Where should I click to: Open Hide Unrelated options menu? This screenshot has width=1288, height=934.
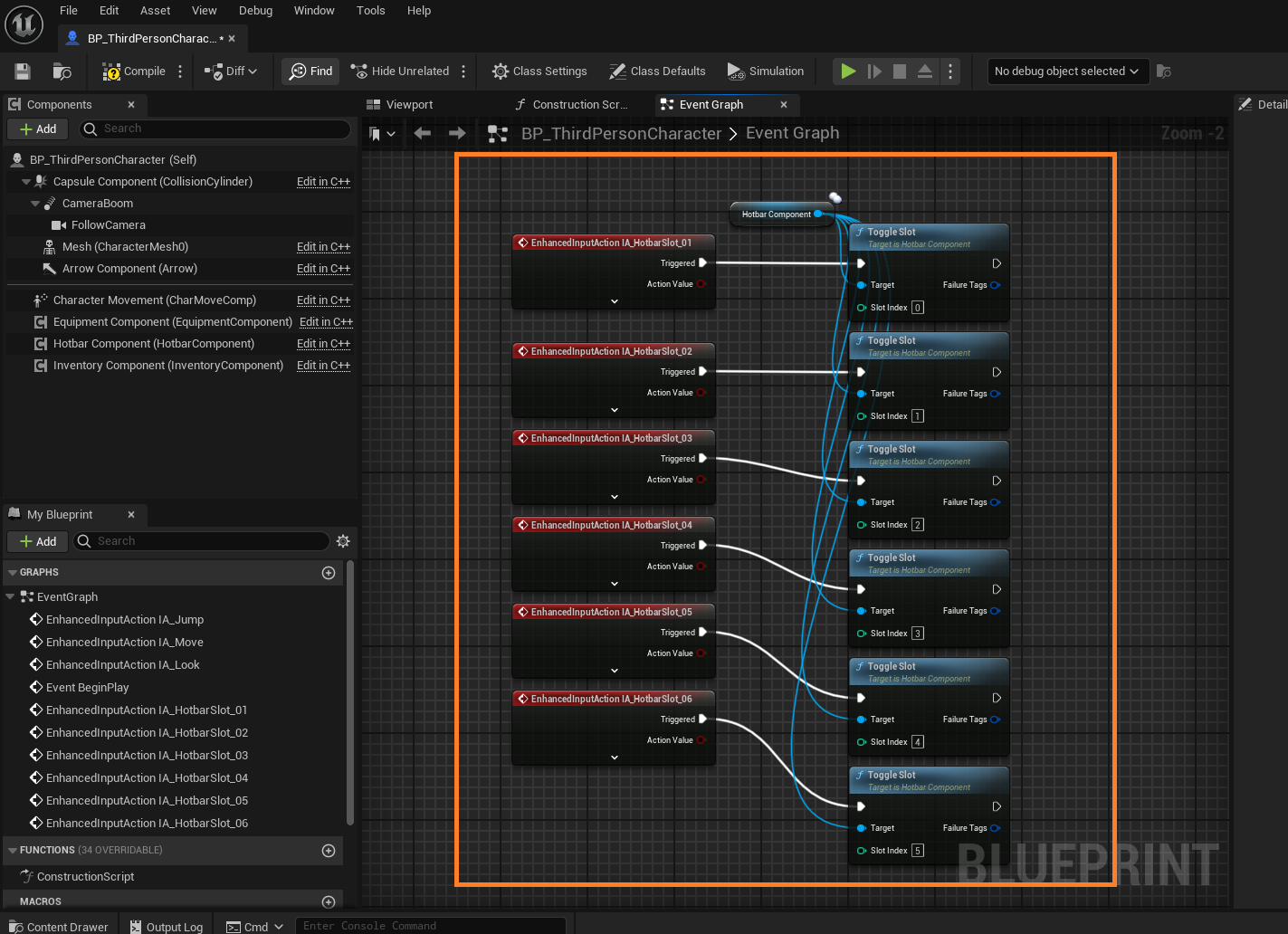(463, 71)
